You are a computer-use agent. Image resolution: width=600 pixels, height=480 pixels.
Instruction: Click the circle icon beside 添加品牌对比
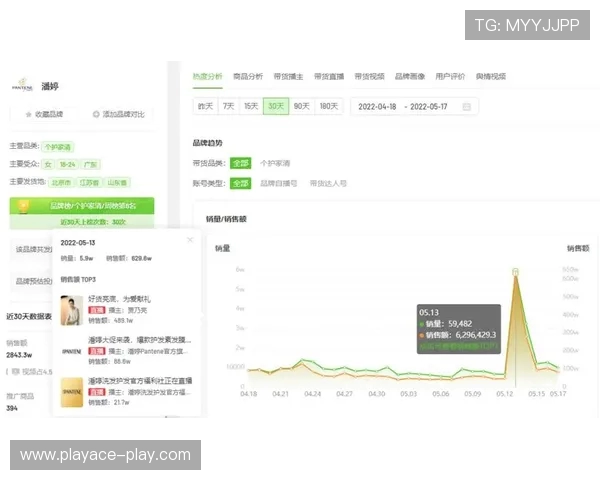pos(96,114)
